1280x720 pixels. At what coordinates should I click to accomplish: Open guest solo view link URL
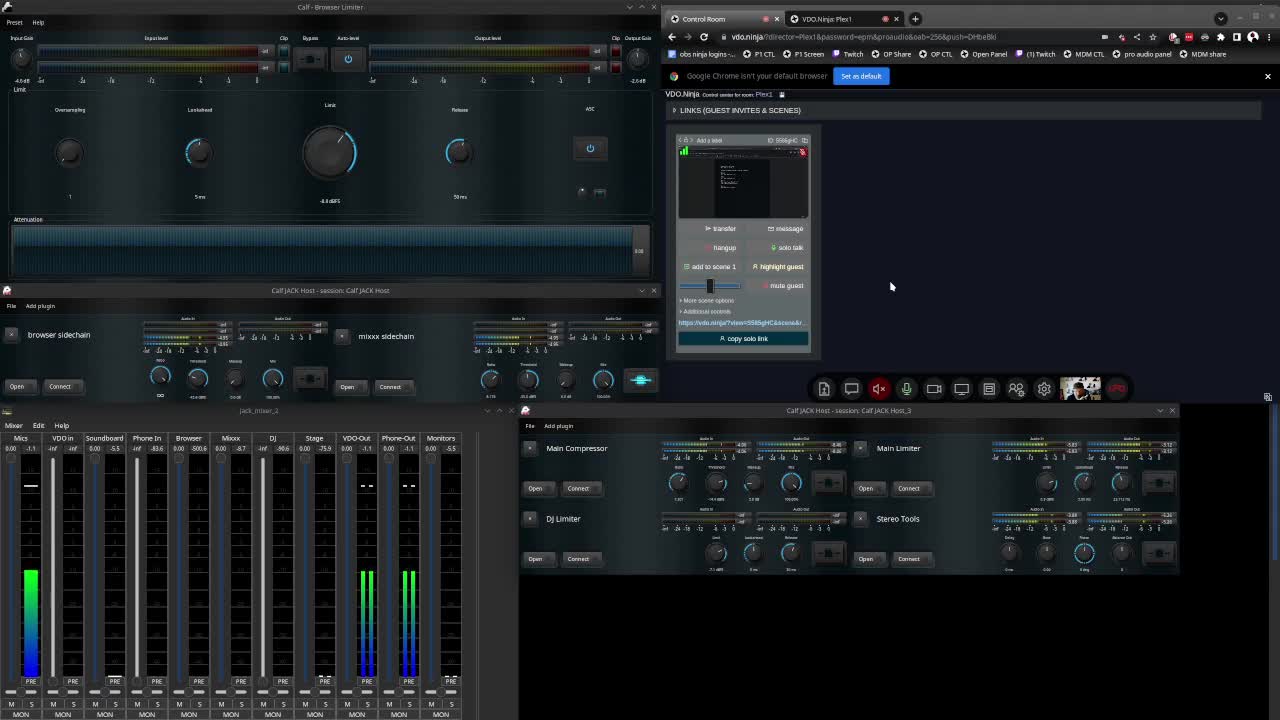coord(741,323)
